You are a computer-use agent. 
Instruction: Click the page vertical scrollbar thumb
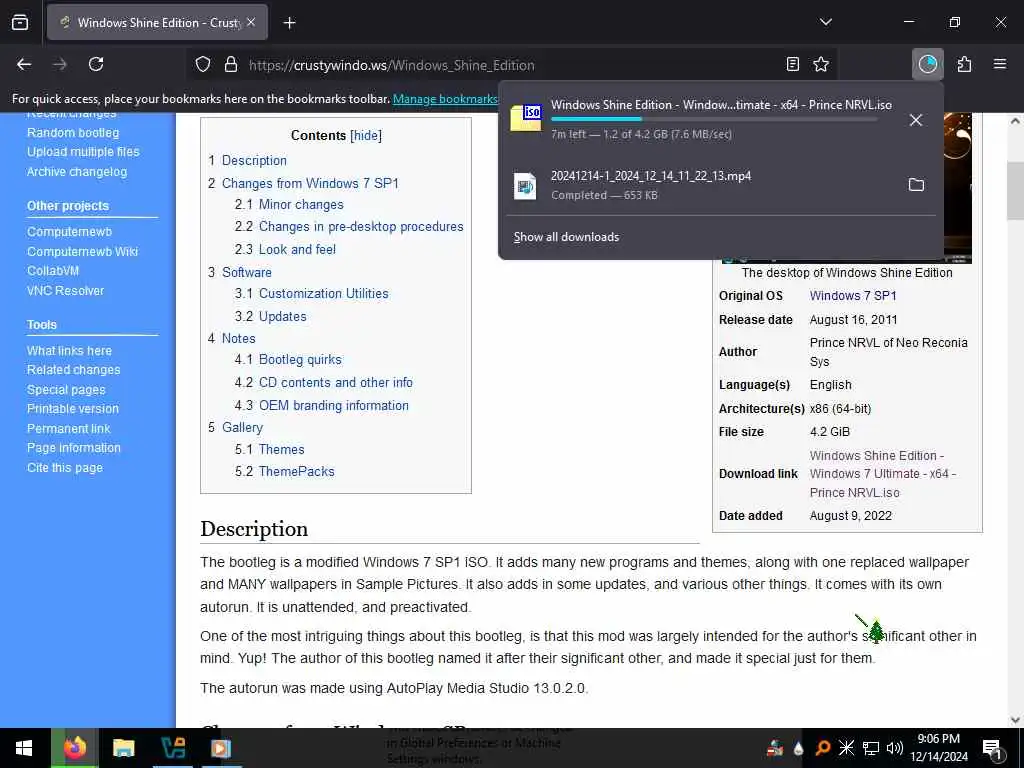coord(1015,190)
